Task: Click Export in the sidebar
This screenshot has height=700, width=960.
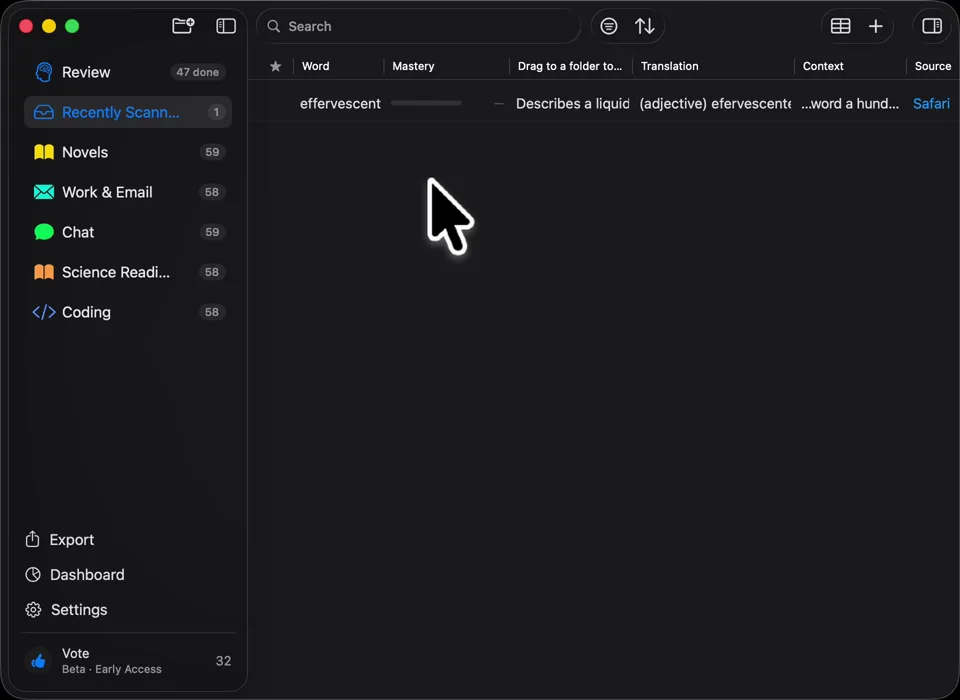Action: pyautogui.click(x=59, y=540)
